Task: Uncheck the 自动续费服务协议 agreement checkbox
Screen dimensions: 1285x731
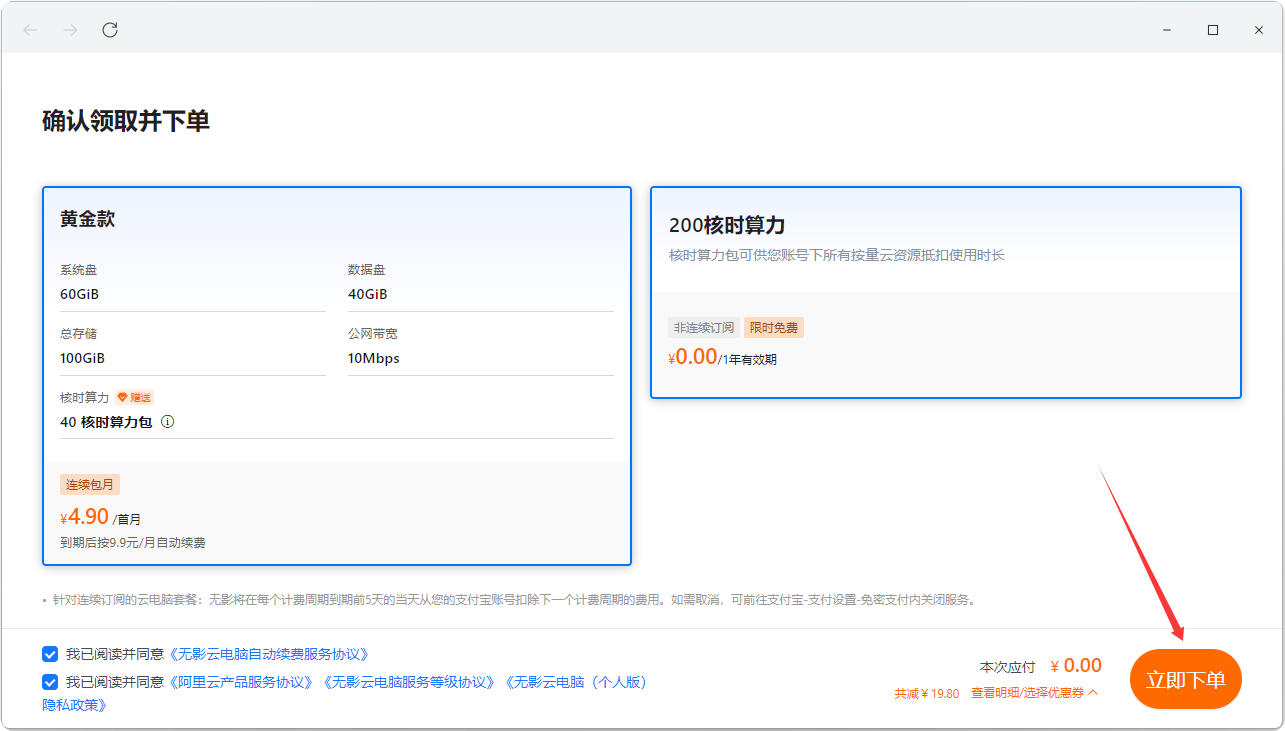Action: pyautogui.click(x=50, y=654)
